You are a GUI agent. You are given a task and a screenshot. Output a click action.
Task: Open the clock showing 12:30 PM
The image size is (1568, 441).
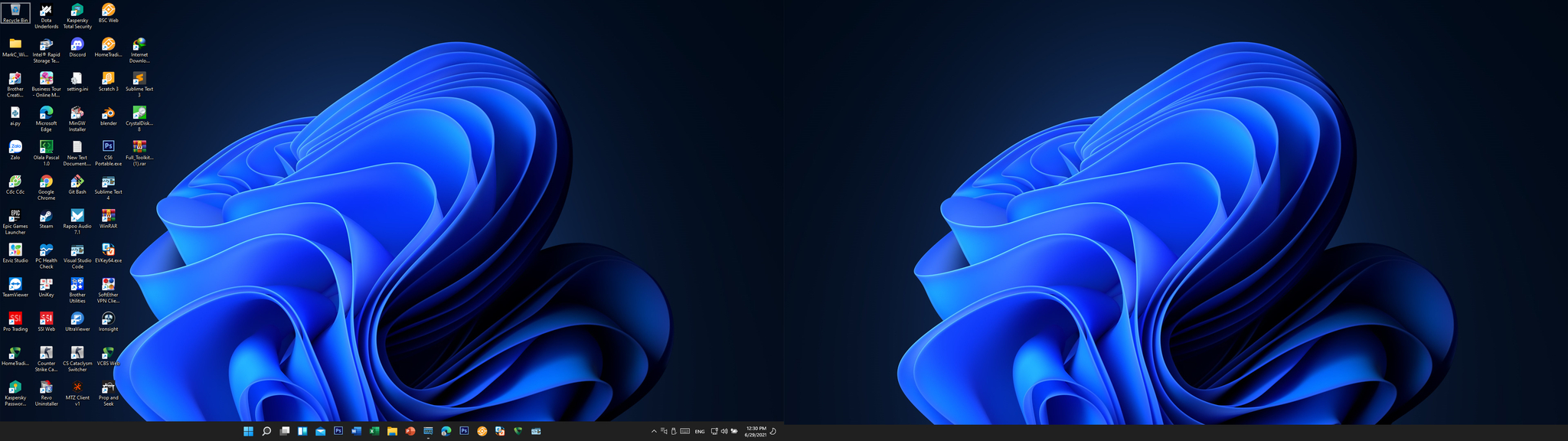pos(756,431)
